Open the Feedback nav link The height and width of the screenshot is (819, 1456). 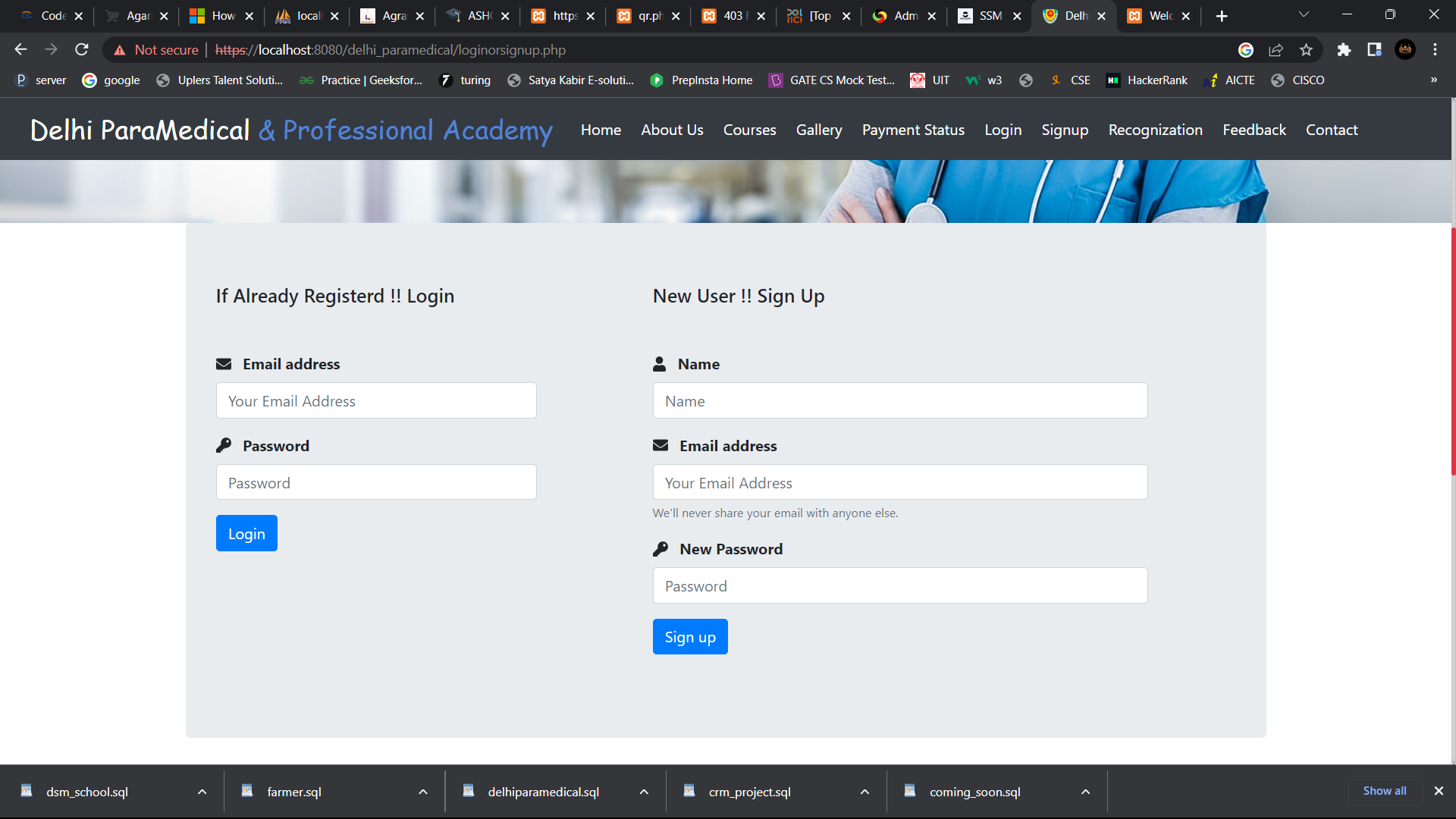click(1254, 130)
